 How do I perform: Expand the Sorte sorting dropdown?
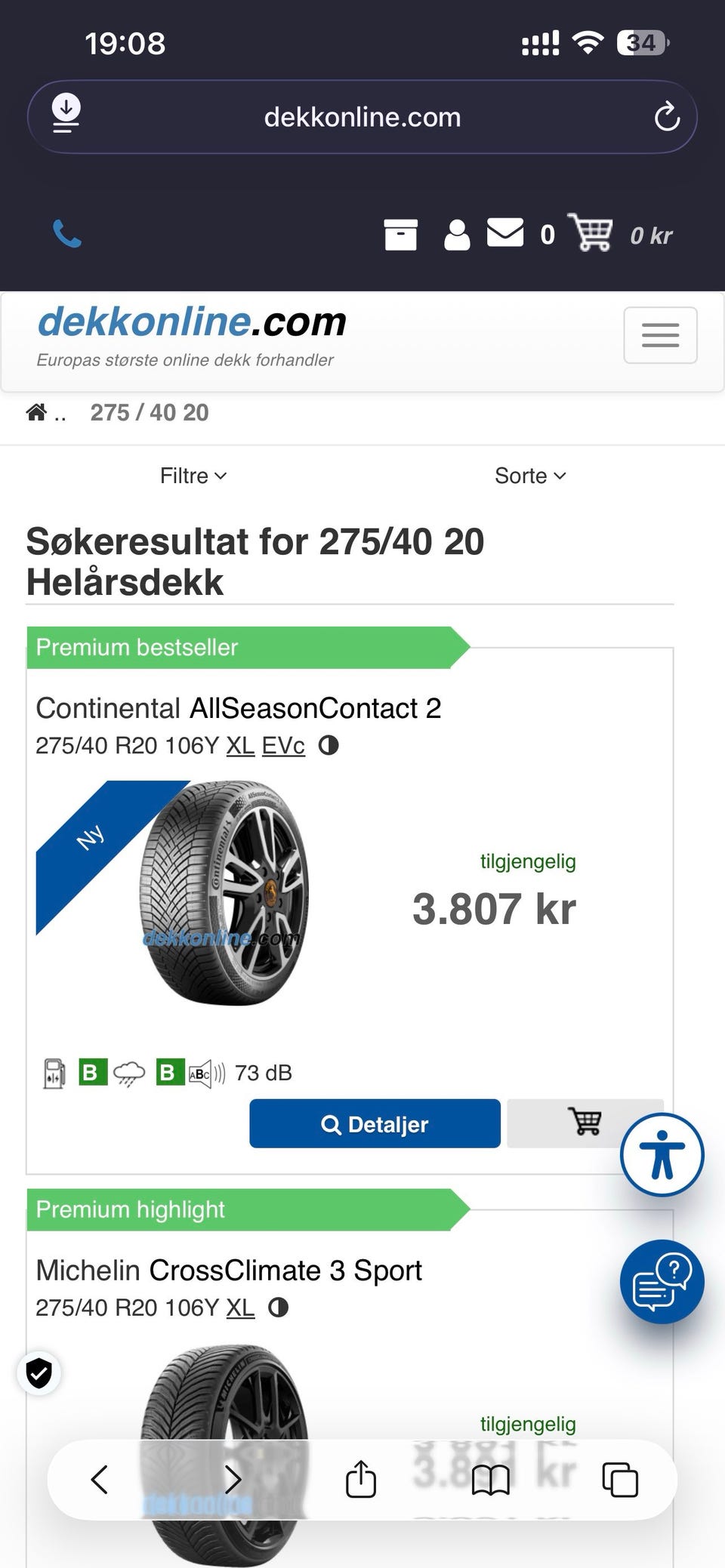coord(530,476)
